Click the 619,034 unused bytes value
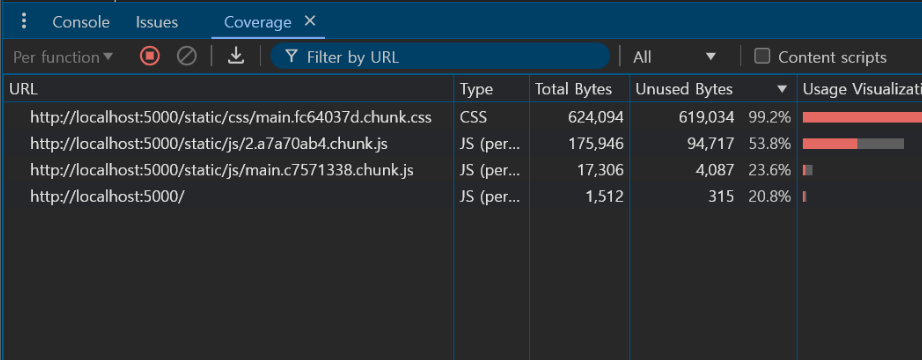 (x=706, y=117)
